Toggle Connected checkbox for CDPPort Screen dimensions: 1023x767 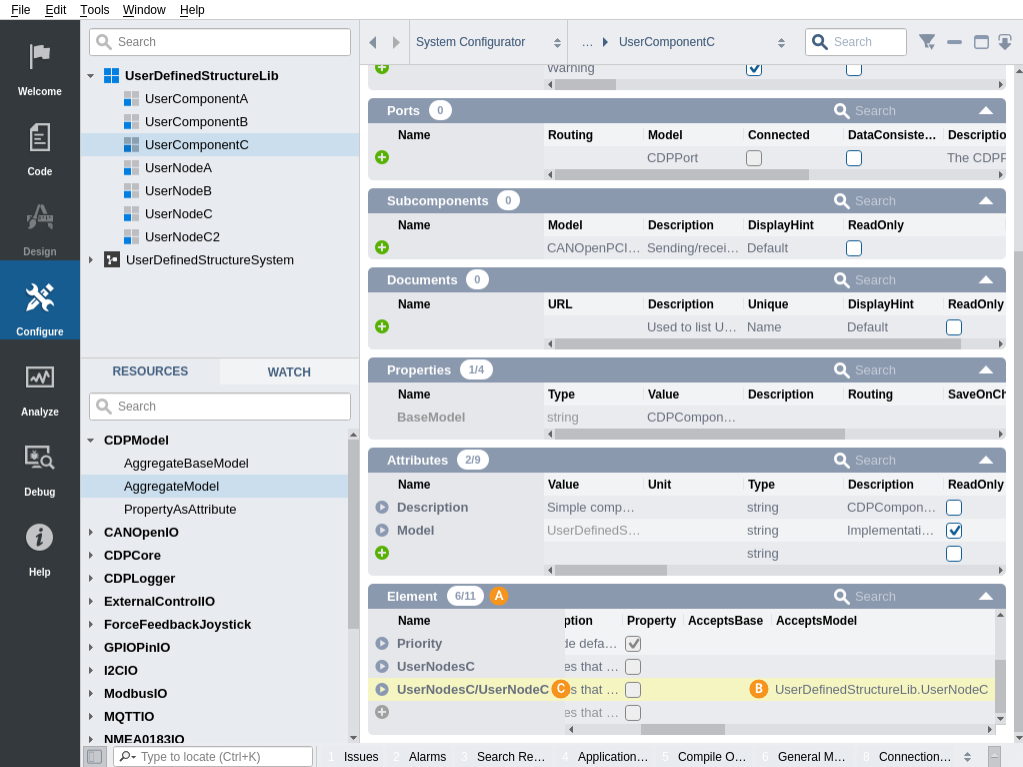(754, 158)
